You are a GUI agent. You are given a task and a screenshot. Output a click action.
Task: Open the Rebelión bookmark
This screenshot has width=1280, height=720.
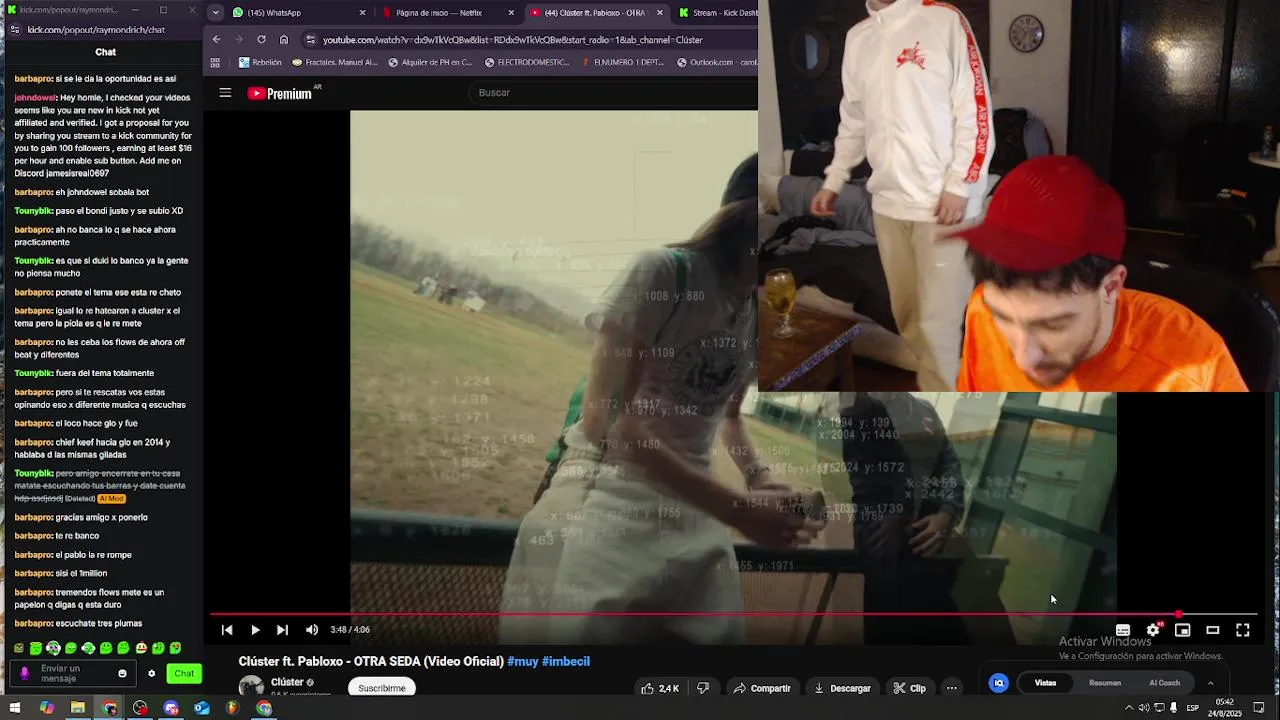(x=260, y=62)
